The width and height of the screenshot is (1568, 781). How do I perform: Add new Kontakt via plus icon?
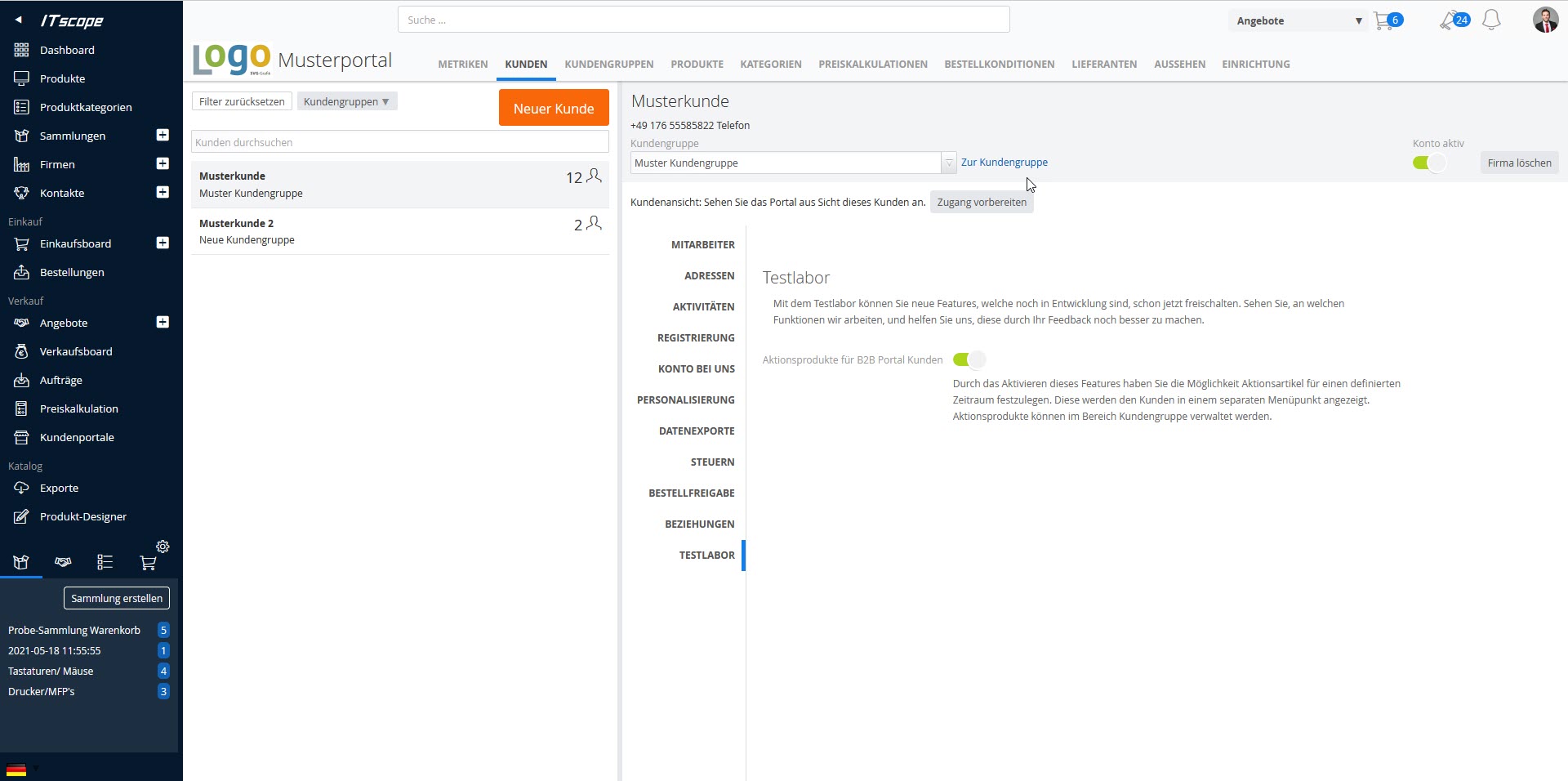(163, 192)
